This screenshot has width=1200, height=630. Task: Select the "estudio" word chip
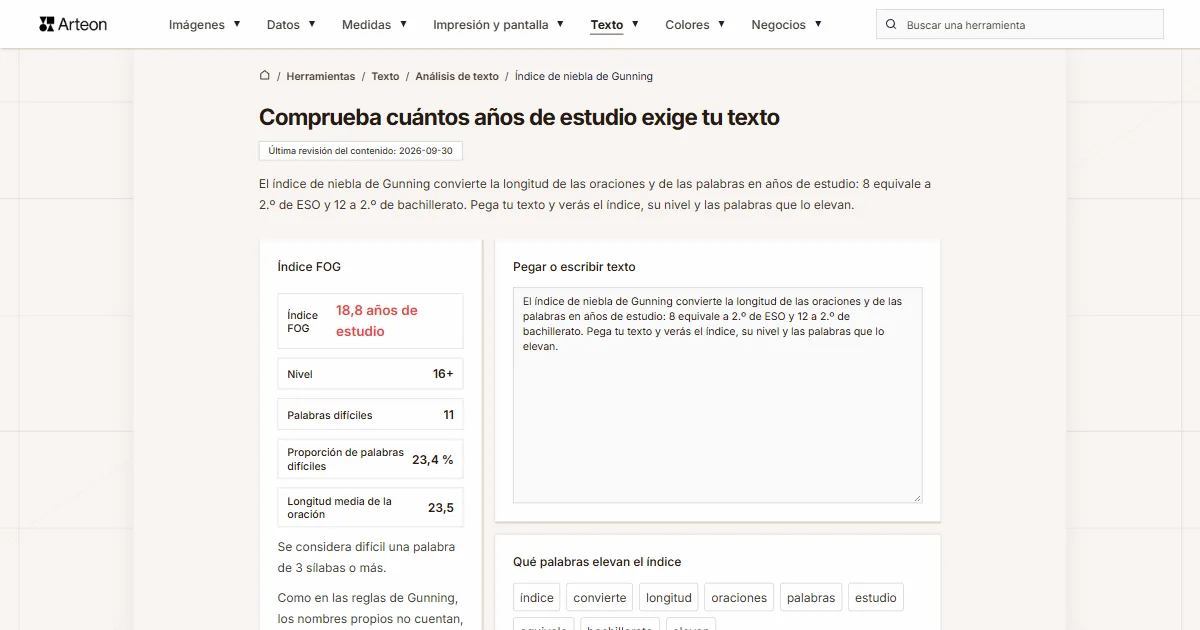(x=876, y=598)
